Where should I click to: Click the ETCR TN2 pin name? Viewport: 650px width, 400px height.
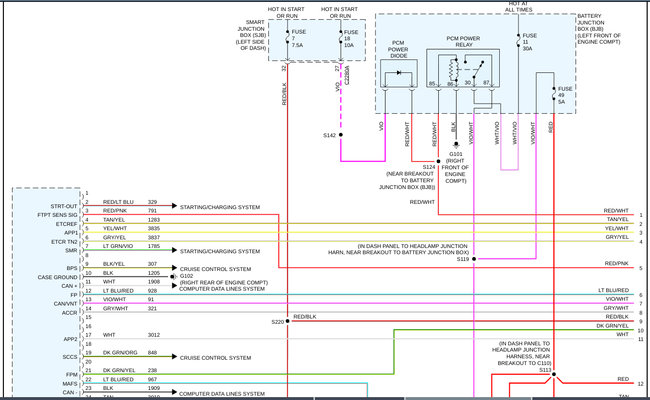(64, 241)
